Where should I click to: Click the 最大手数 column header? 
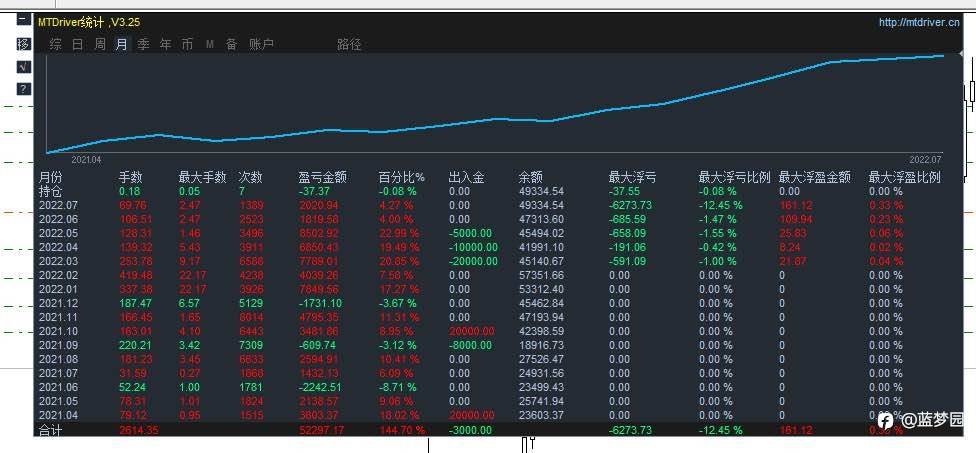tap(202, 177)
